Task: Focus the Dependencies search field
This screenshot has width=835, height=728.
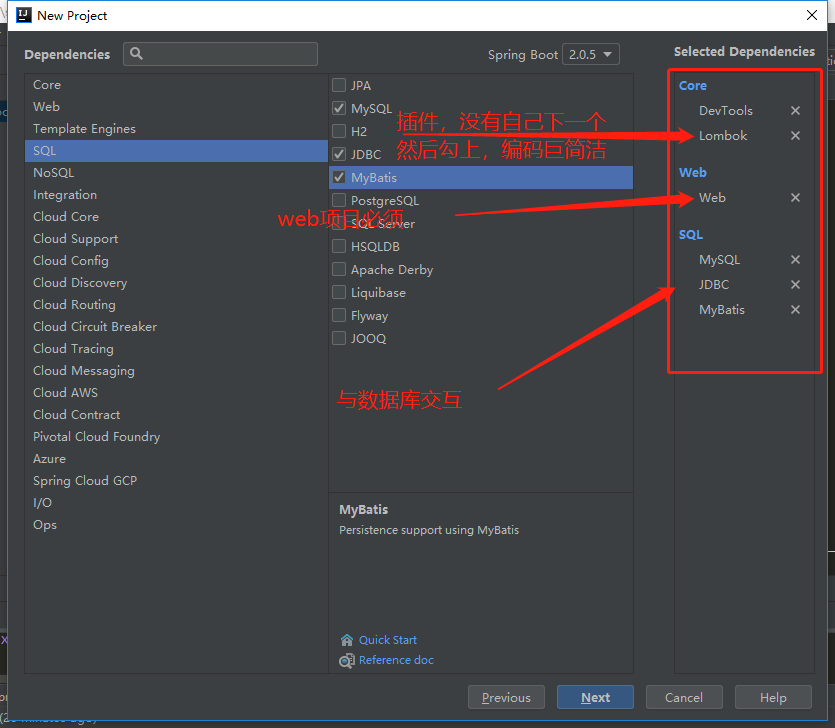Action: [x=220, y=54]
